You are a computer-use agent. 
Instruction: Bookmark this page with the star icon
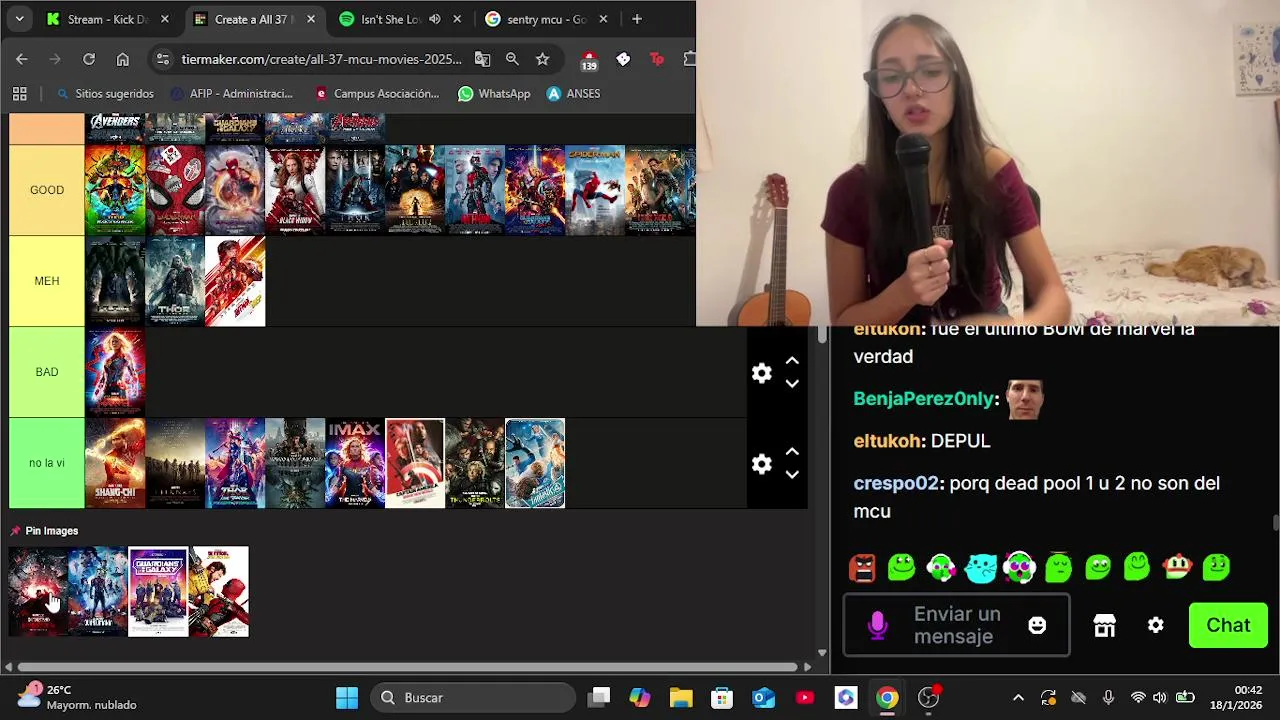[x=542, y=59]
